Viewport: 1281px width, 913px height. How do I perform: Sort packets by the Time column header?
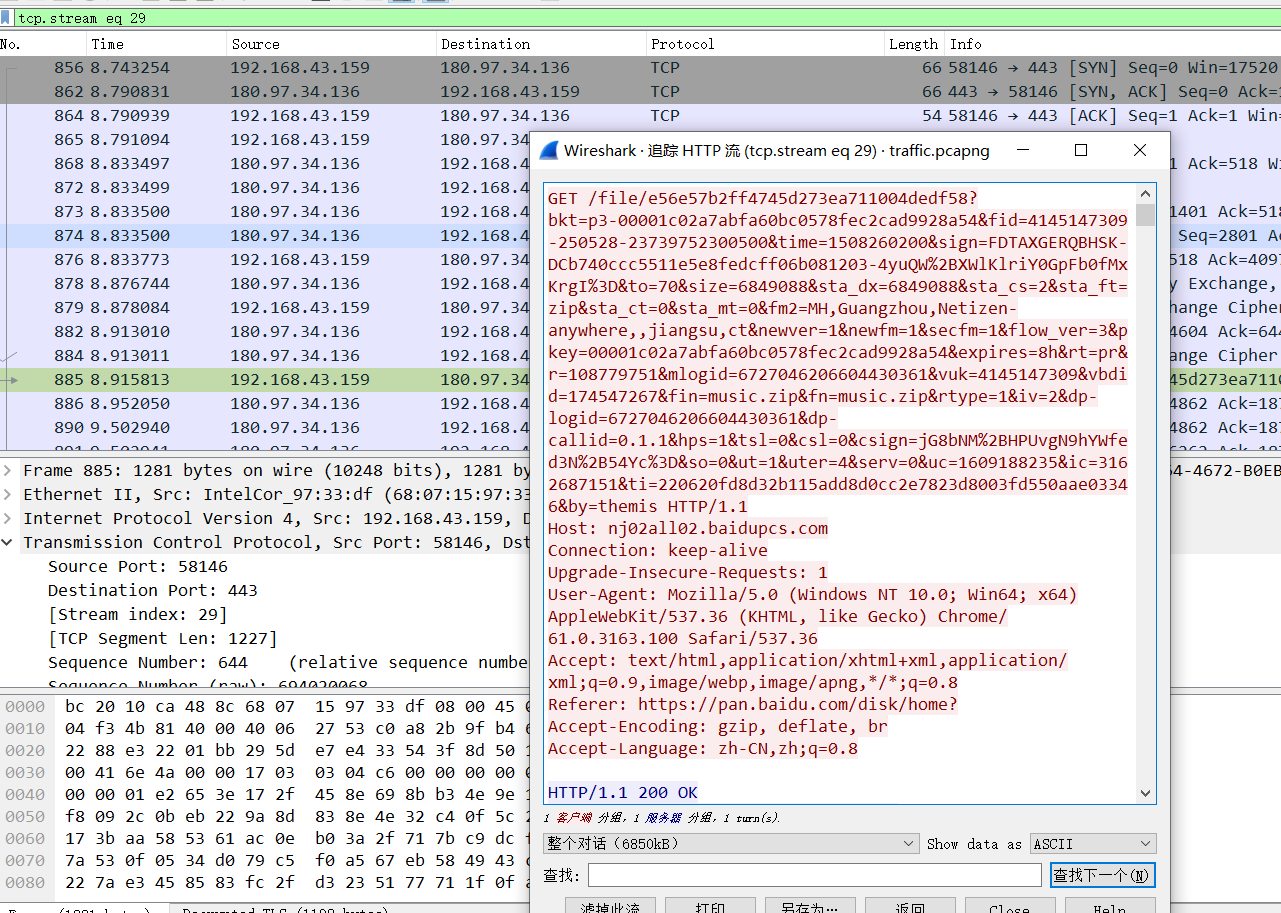[156, 44]
